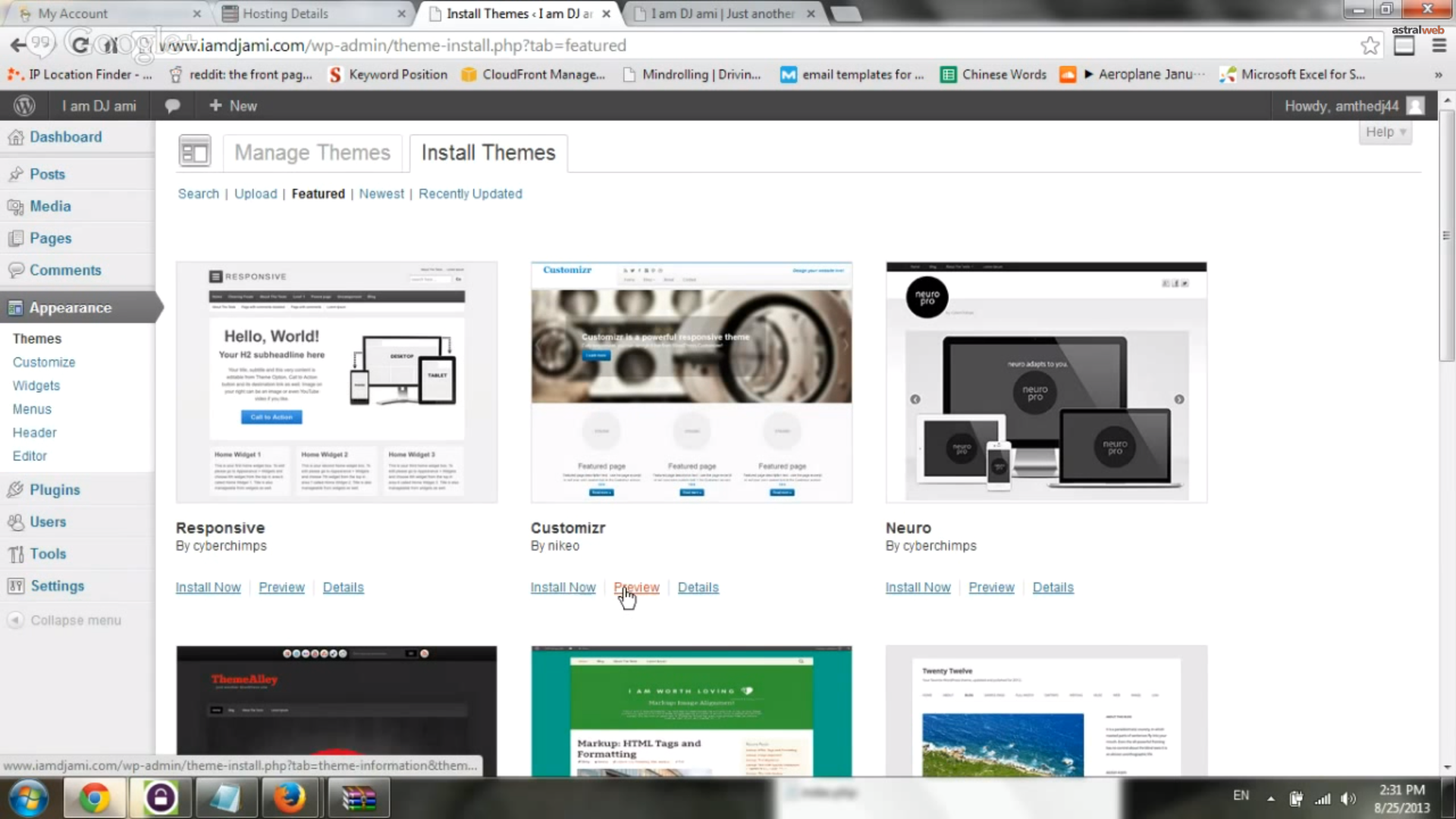1456x819 pixels.
Task: Open the Dashboard menu item
Action: tap(65, 136)
